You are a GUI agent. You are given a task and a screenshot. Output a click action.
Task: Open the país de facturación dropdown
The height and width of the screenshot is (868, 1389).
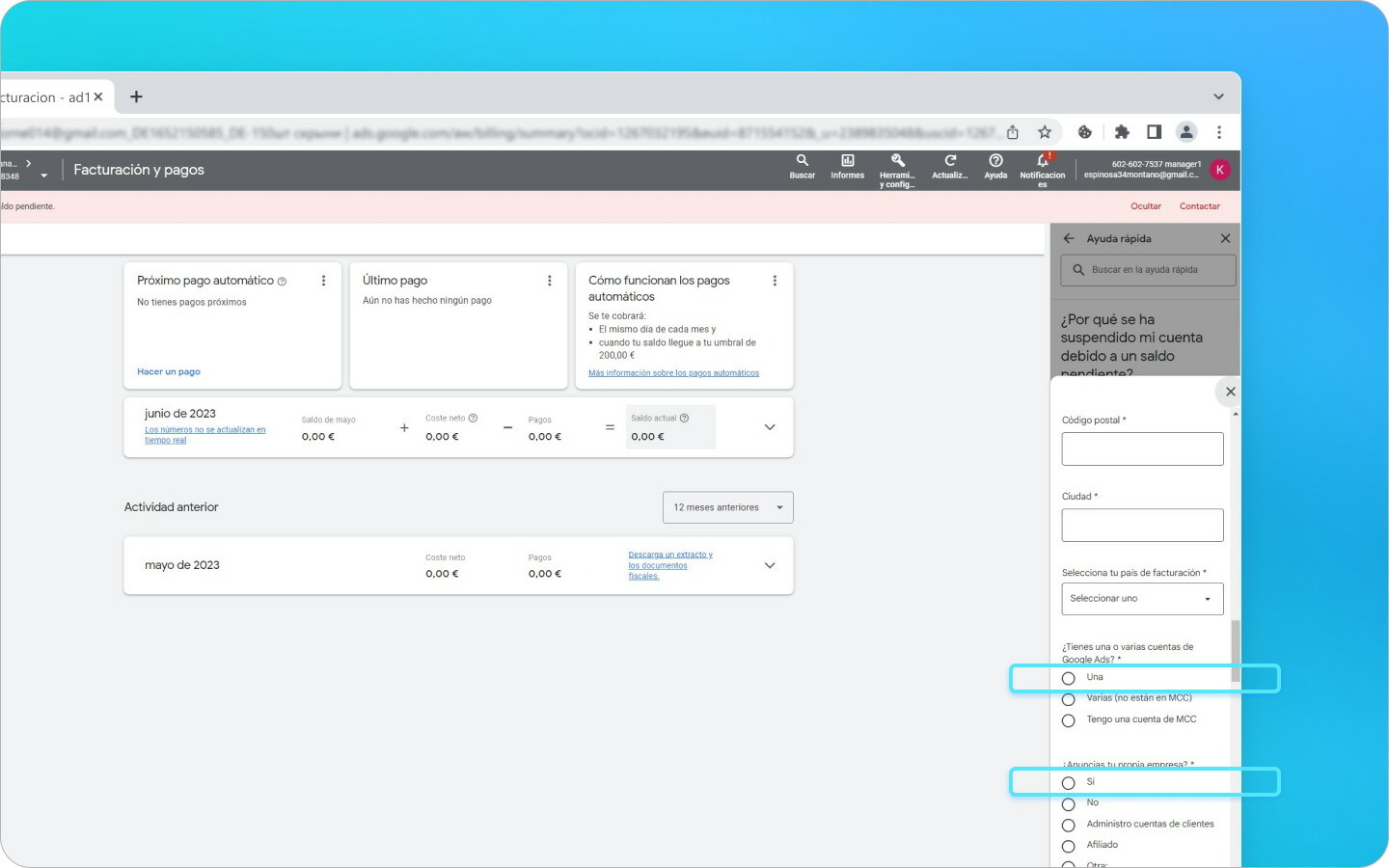[x=1142, y=599]
